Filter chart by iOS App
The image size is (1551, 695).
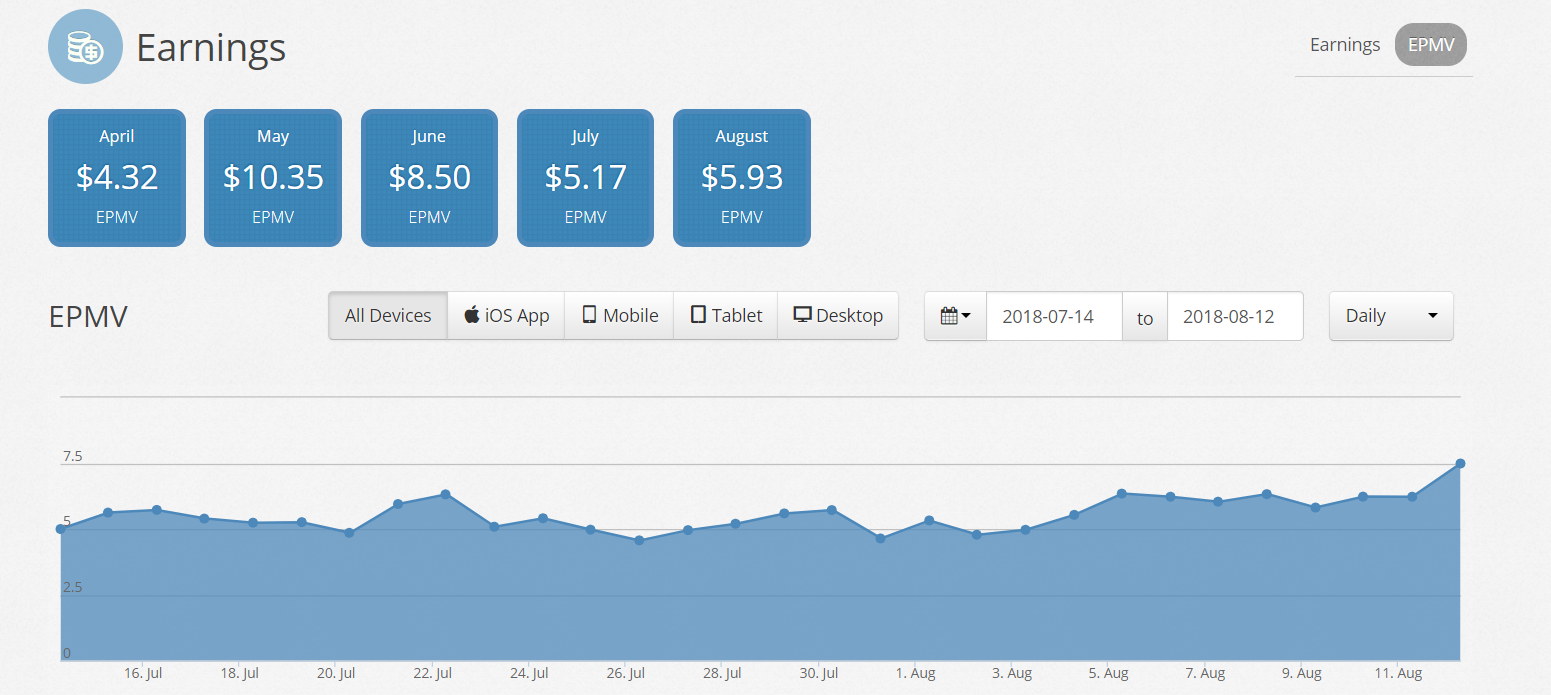tap(506, 316)
